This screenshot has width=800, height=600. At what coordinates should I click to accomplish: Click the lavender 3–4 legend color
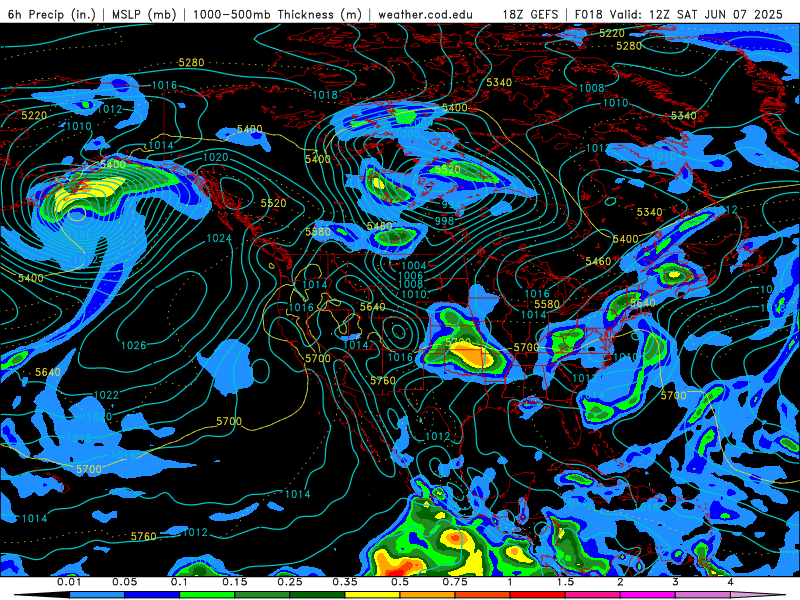click(x=703, y=595)
